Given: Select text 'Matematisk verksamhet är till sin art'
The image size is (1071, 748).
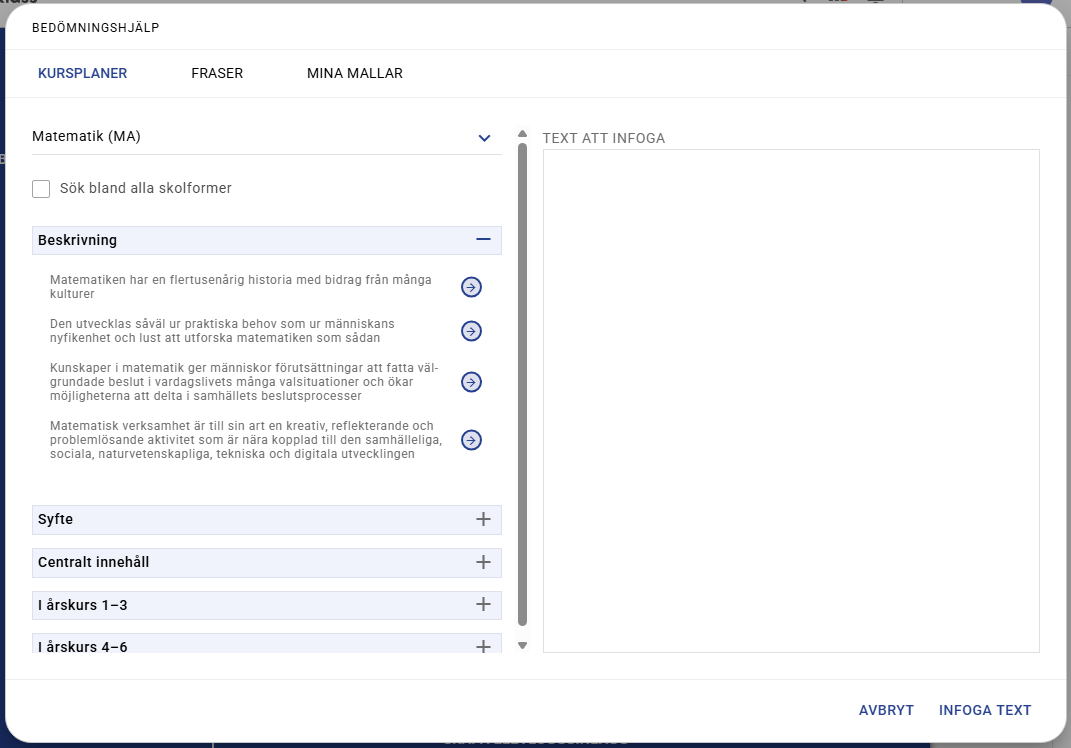Looking at the screenshot, I should click(157, 426).
